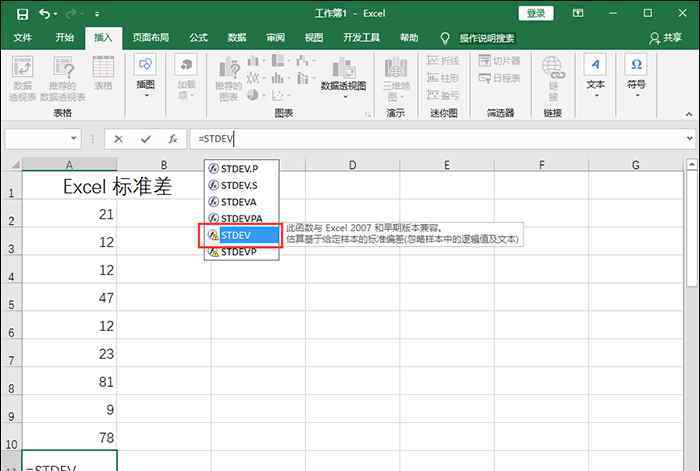Open the 文件 tab
Image resolution: width=700 pixels, height=471 pixels.
23,38
